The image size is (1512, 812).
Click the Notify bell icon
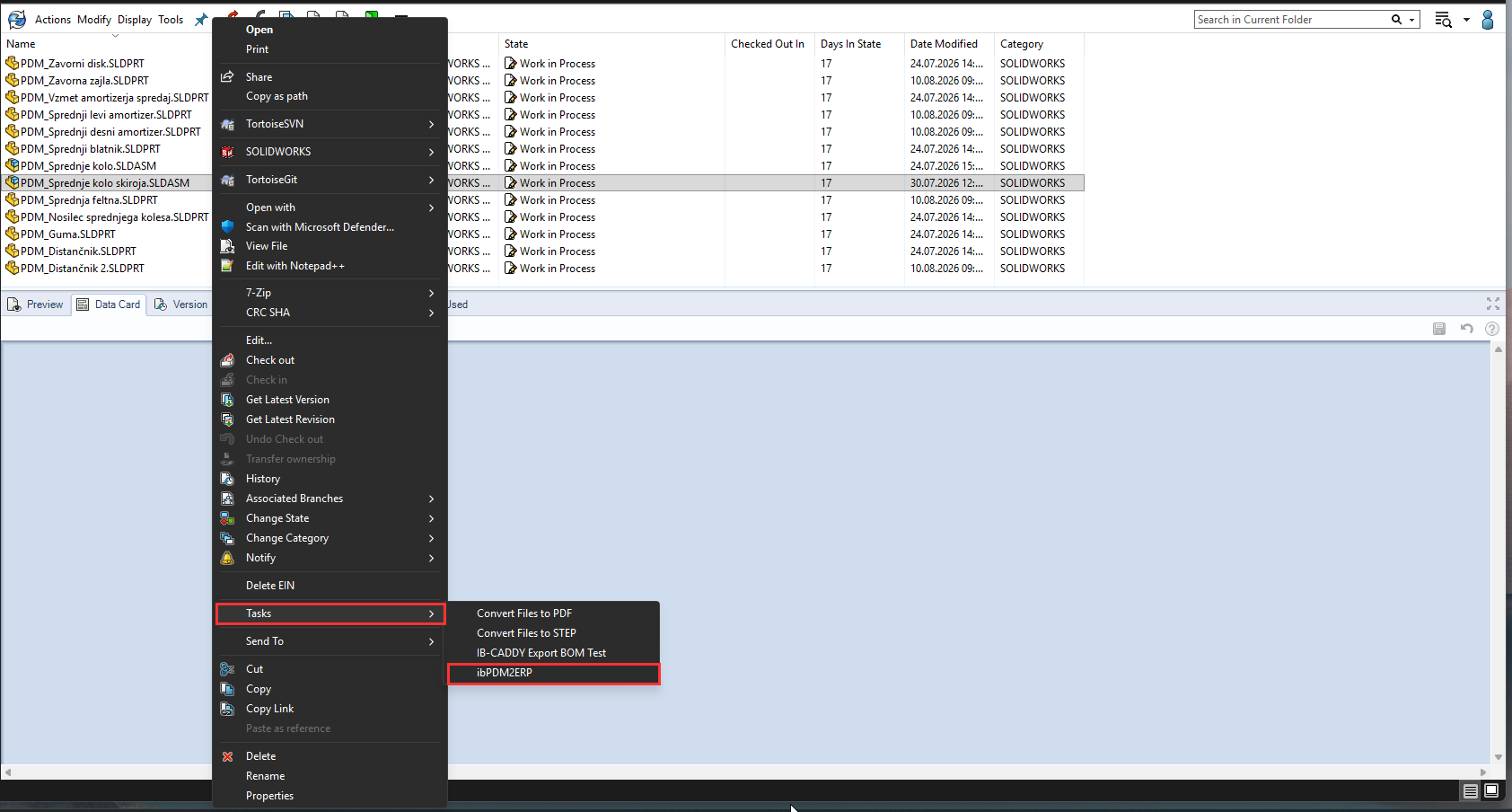pos(228,558)
